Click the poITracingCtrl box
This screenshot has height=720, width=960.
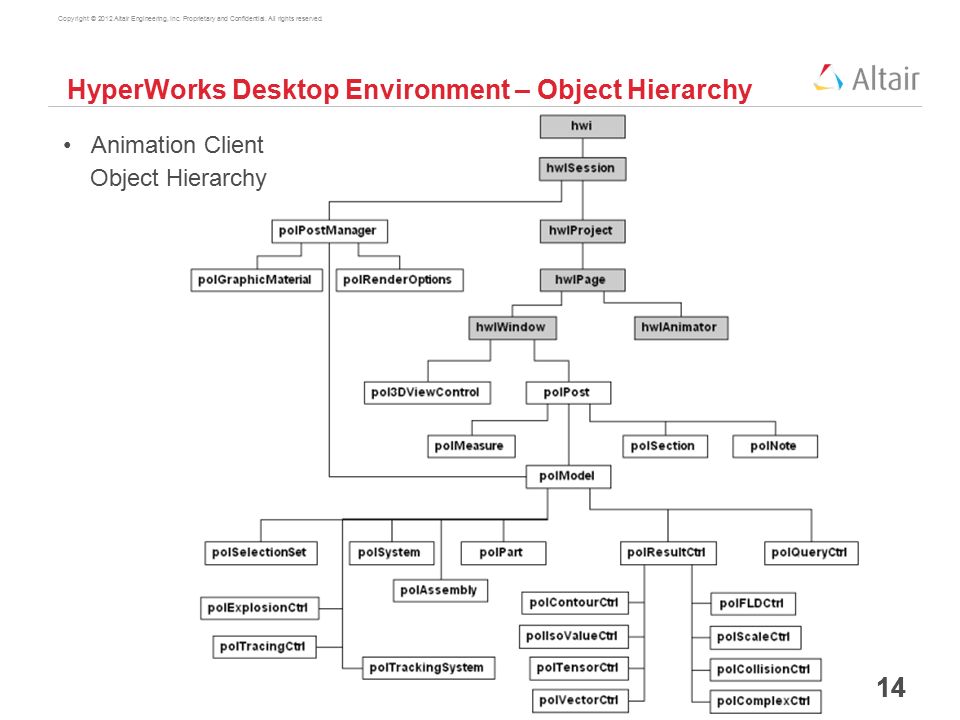pos(264,647)
